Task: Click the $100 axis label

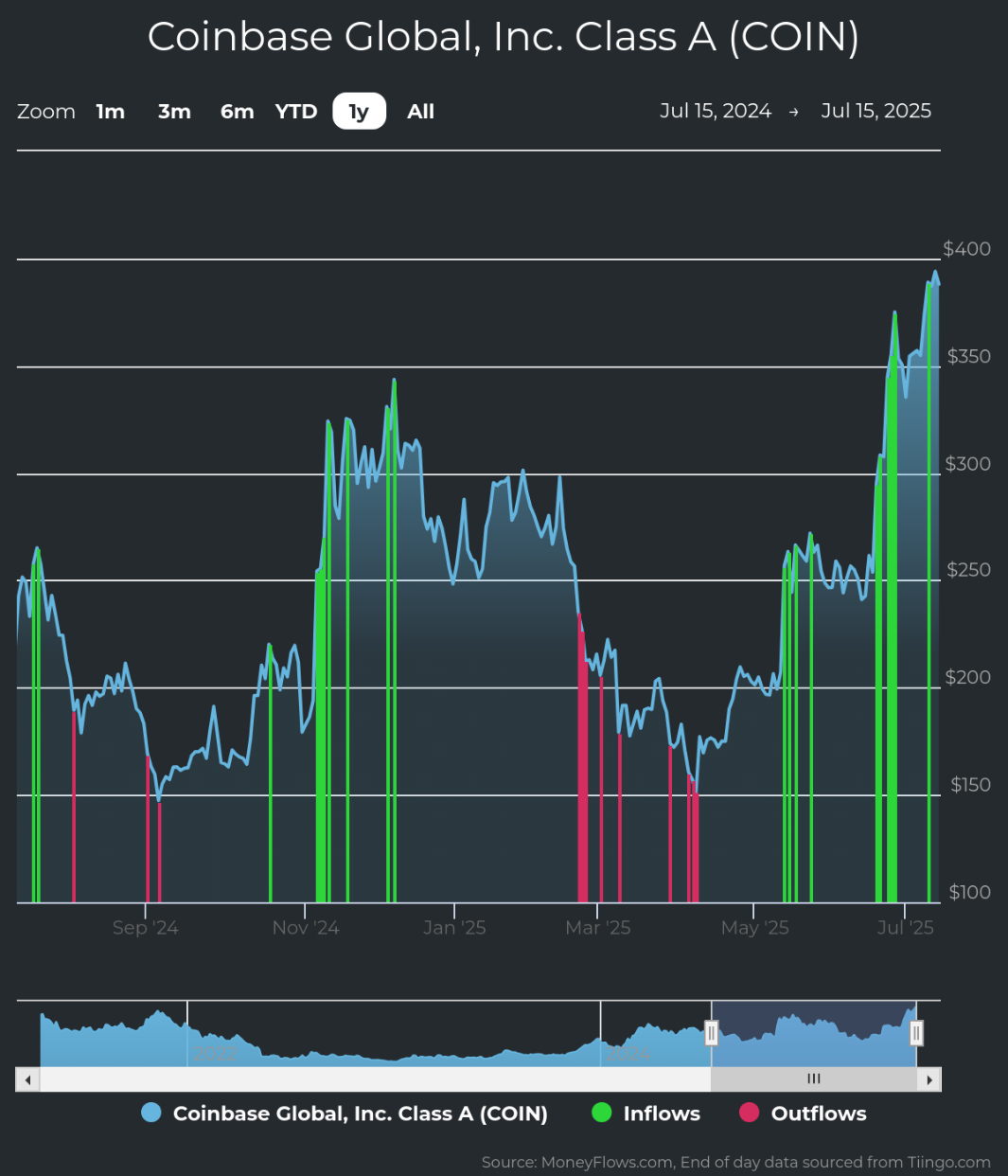Action: (970, 892)
